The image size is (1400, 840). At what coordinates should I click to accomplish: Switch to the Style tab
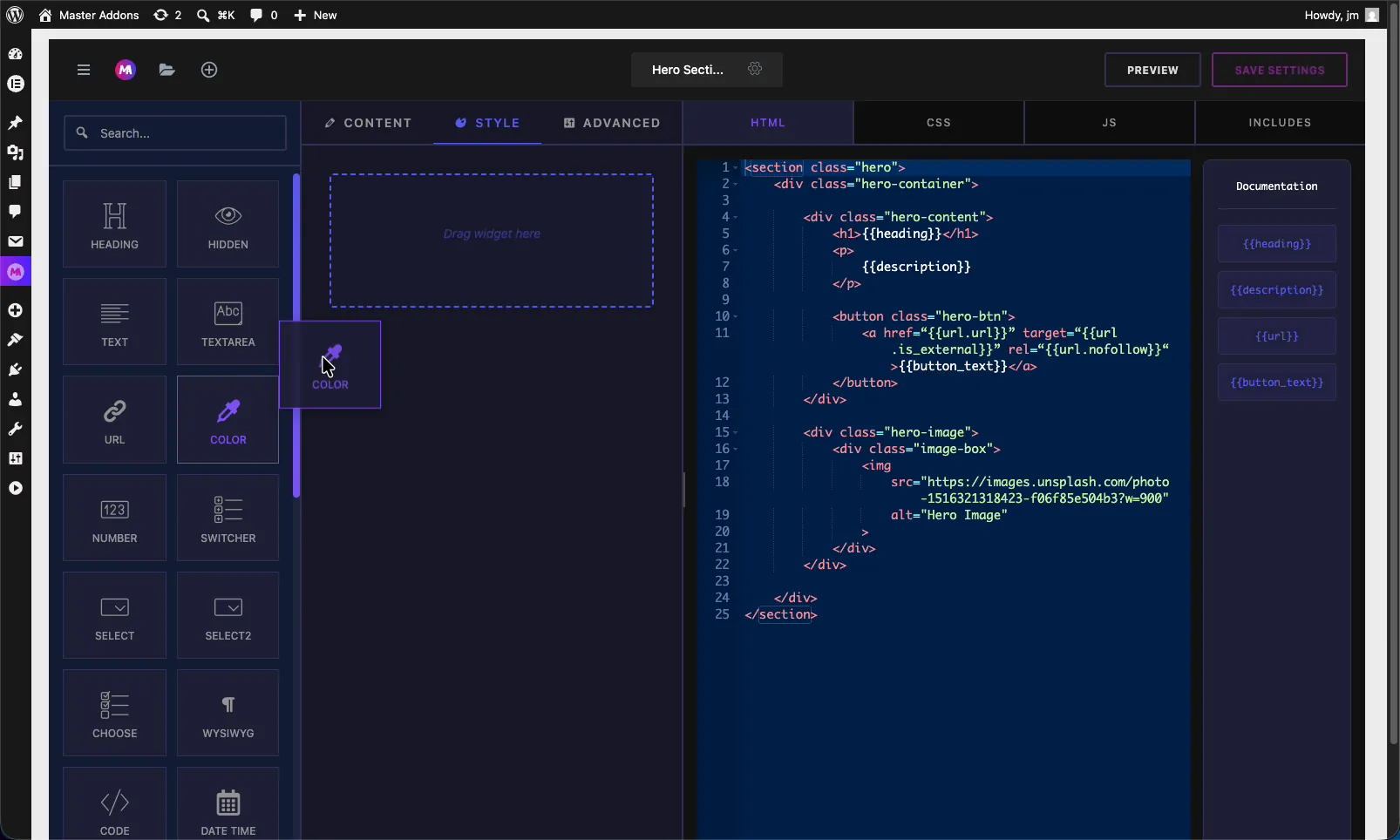pyautogui.click(x=487, y=123)
